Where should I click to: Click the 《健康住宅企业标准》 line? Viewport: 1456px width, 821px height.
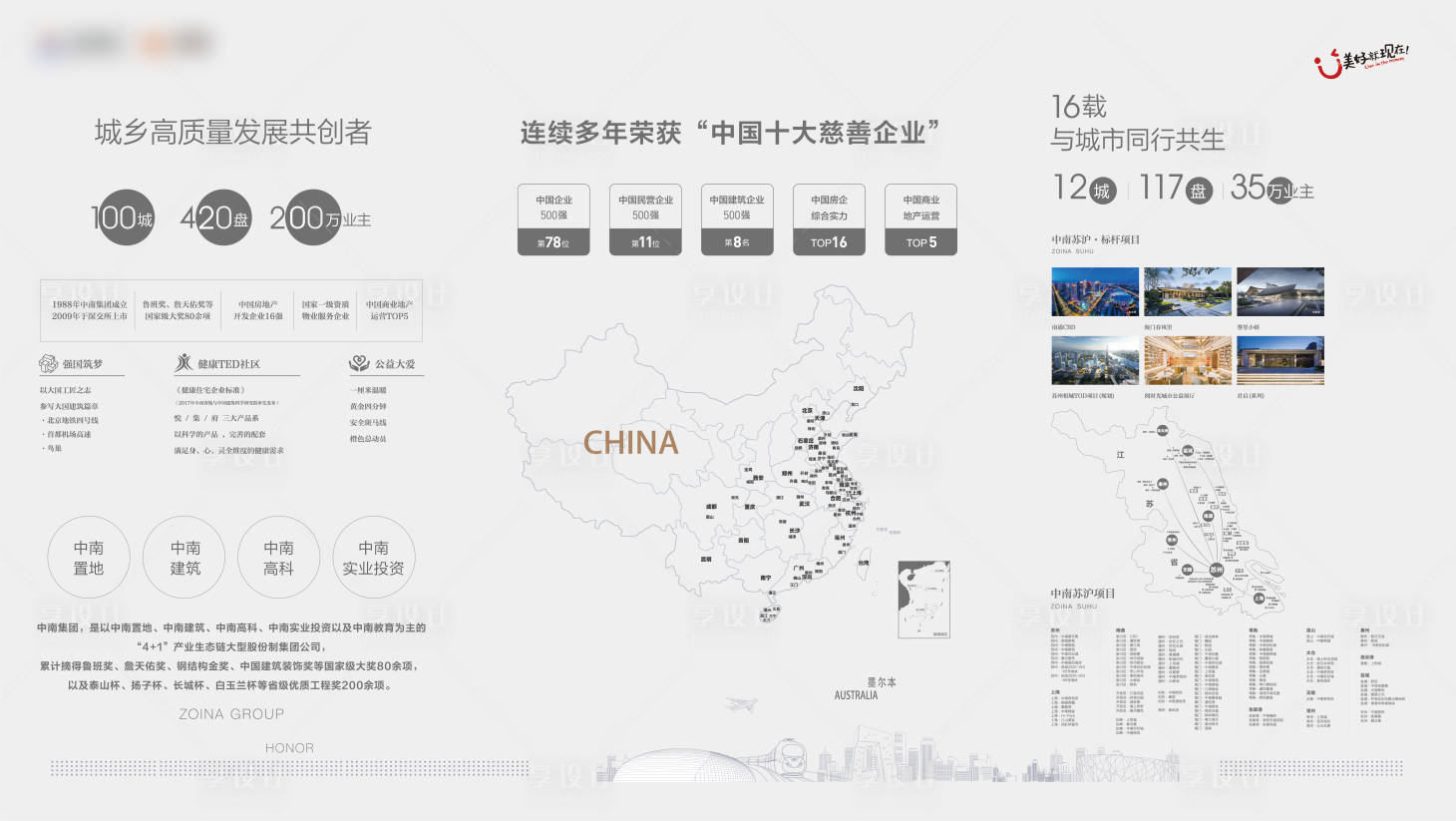[210, 390]
